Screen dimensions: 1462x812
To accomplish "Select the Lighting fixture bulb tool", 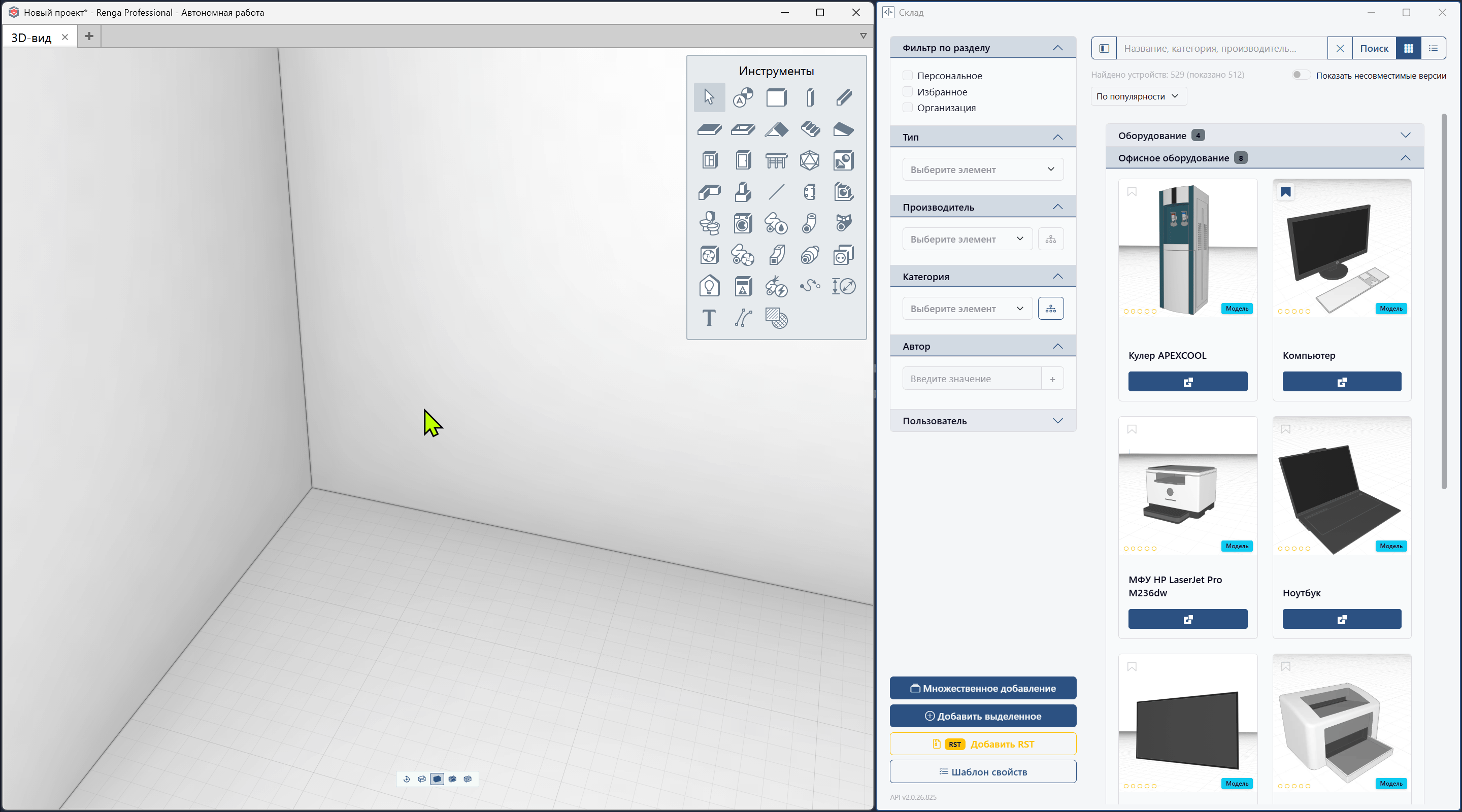I will (710, 286).
